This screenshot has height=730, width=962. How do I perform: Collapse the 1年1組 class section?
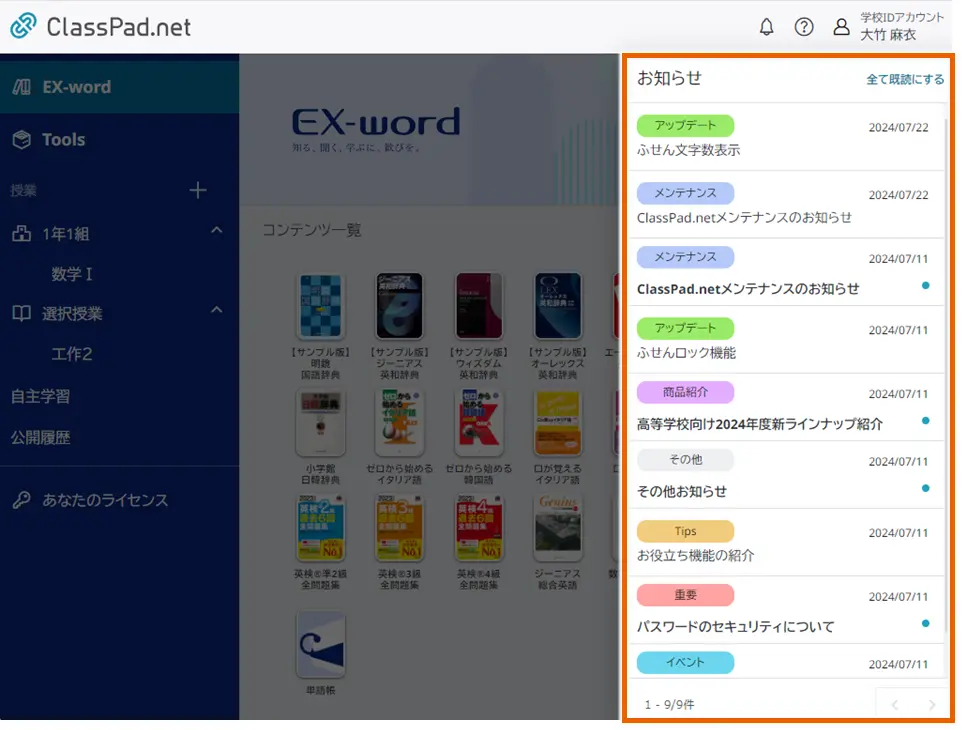pyautogui.click(x=217, y=232)
